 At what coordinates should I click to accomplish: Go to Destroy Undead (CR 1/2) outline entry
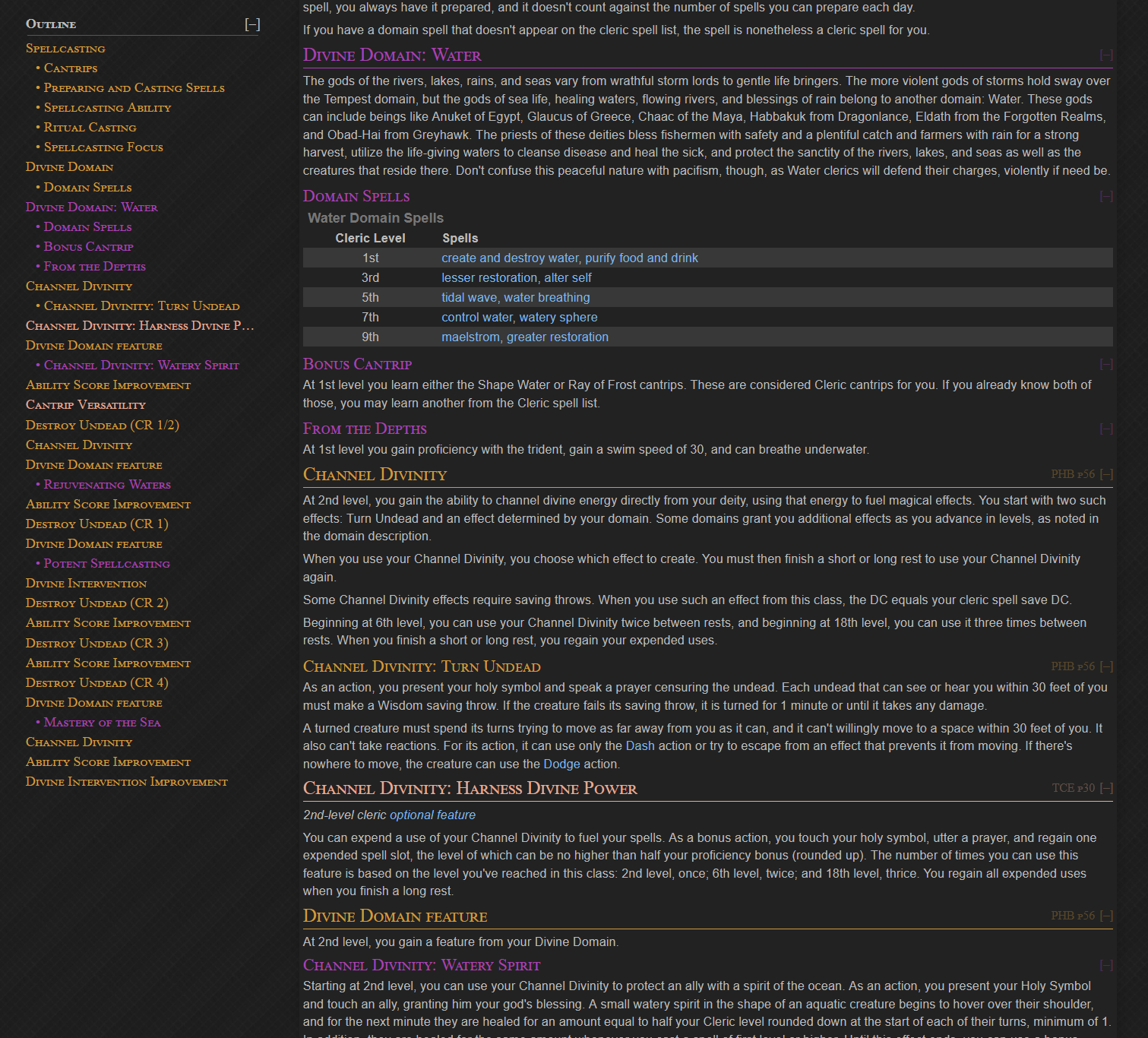click(x=102, y=425)
